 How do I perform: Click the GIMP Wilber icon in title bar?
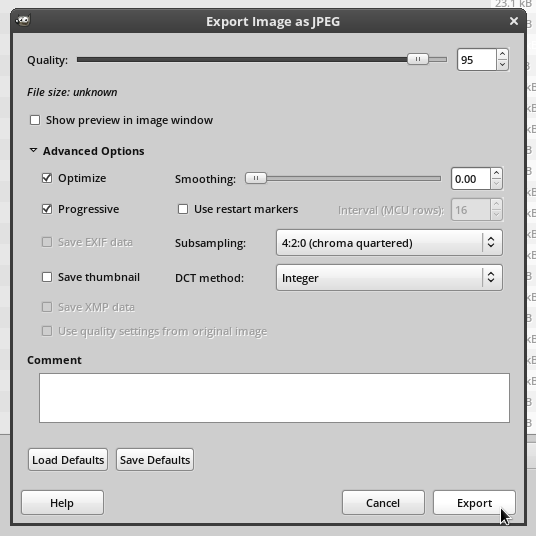(x=23, y=21)
